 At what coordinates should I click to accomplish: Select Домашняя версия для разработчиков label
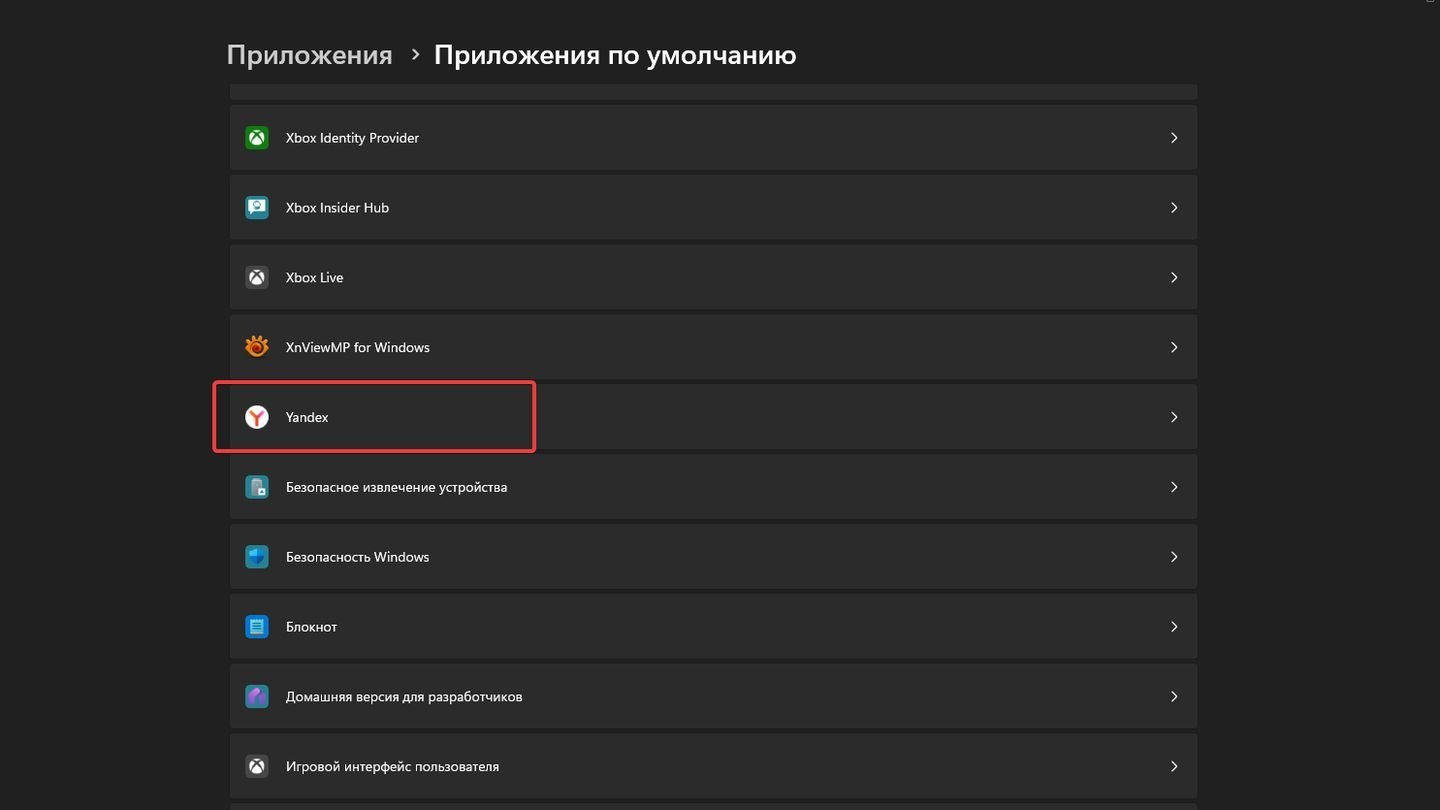404,697
